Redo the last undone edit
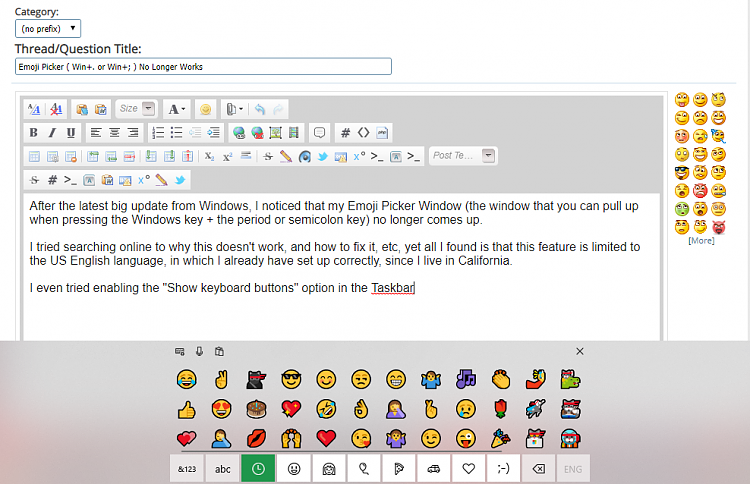Screen dimensions: 750x484 pyautogui.click(x=278, y=109)
